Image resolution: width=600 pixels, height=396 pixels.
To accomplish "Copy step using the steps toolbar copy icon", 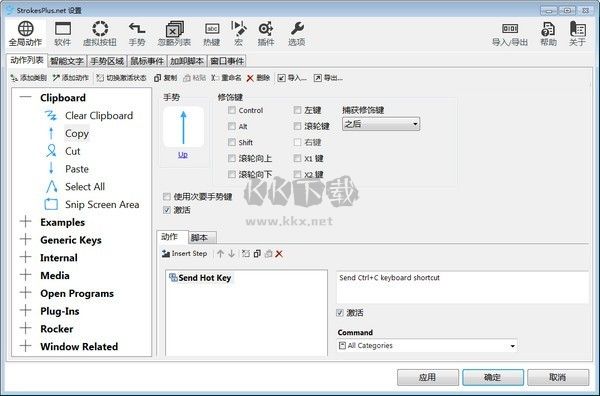I will coord(257,254).
